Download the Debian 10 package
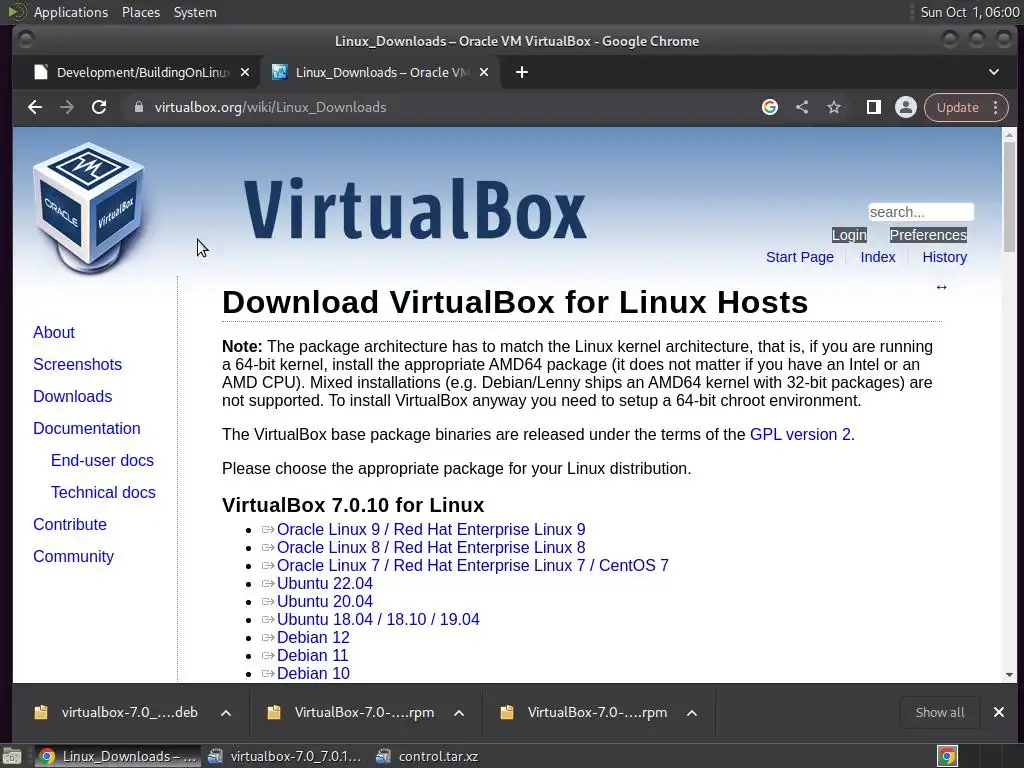 click(x=313, y=673)
